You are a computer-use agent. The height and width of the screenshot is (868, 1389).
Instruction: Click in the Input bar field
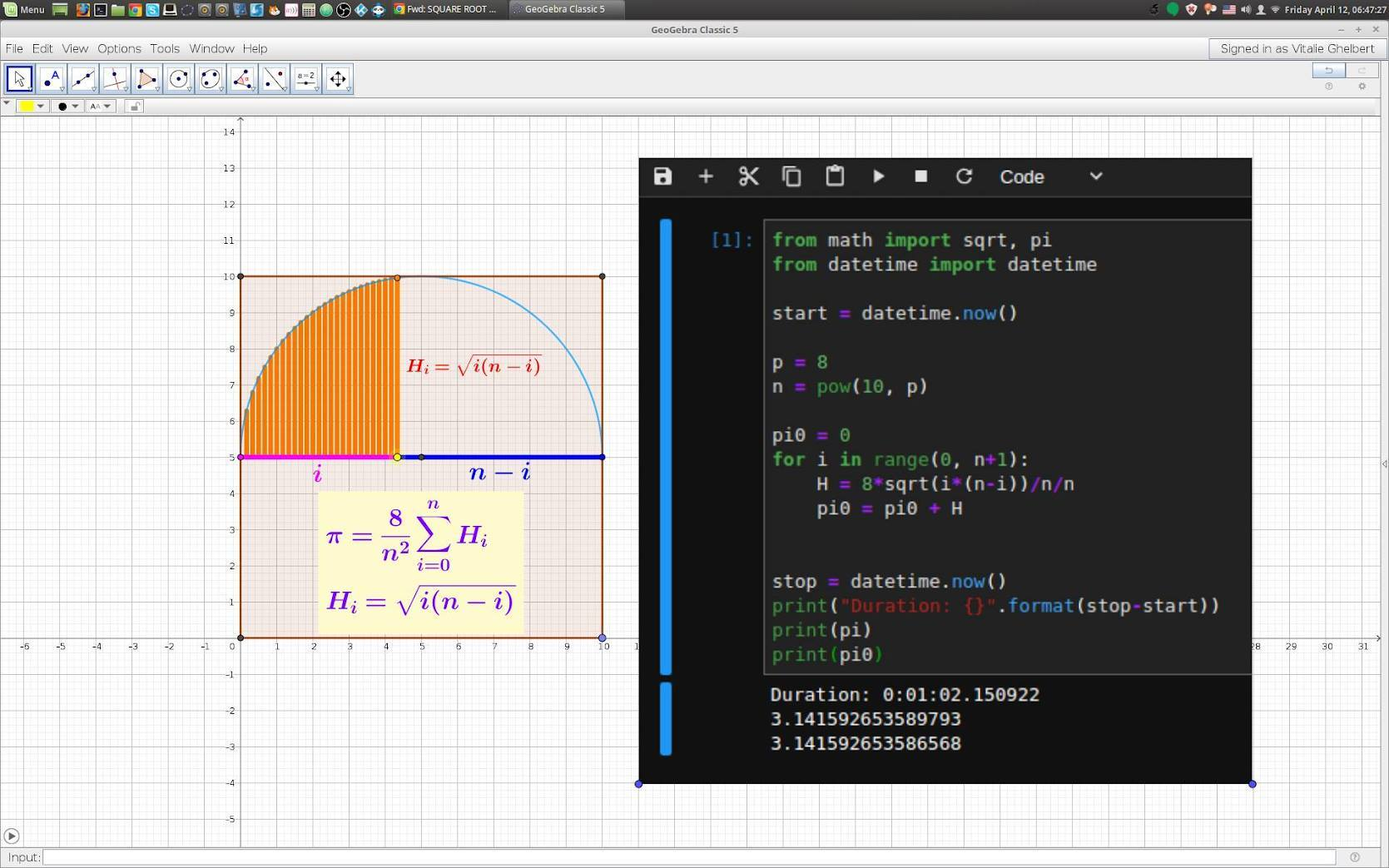[689, 857]
